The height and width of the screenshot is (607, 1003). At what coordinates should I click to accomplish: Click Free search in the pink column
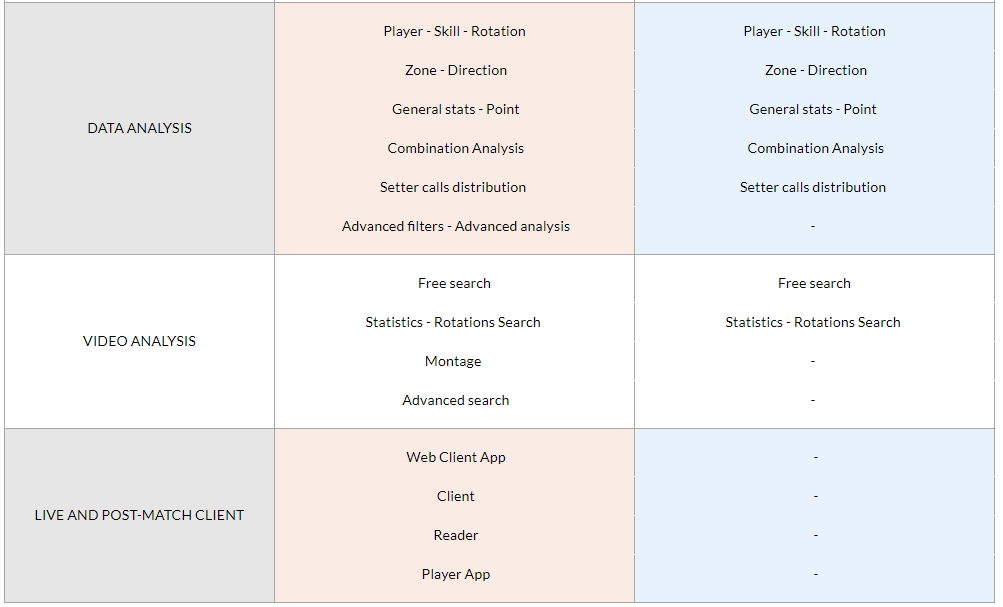pos(454,283)
